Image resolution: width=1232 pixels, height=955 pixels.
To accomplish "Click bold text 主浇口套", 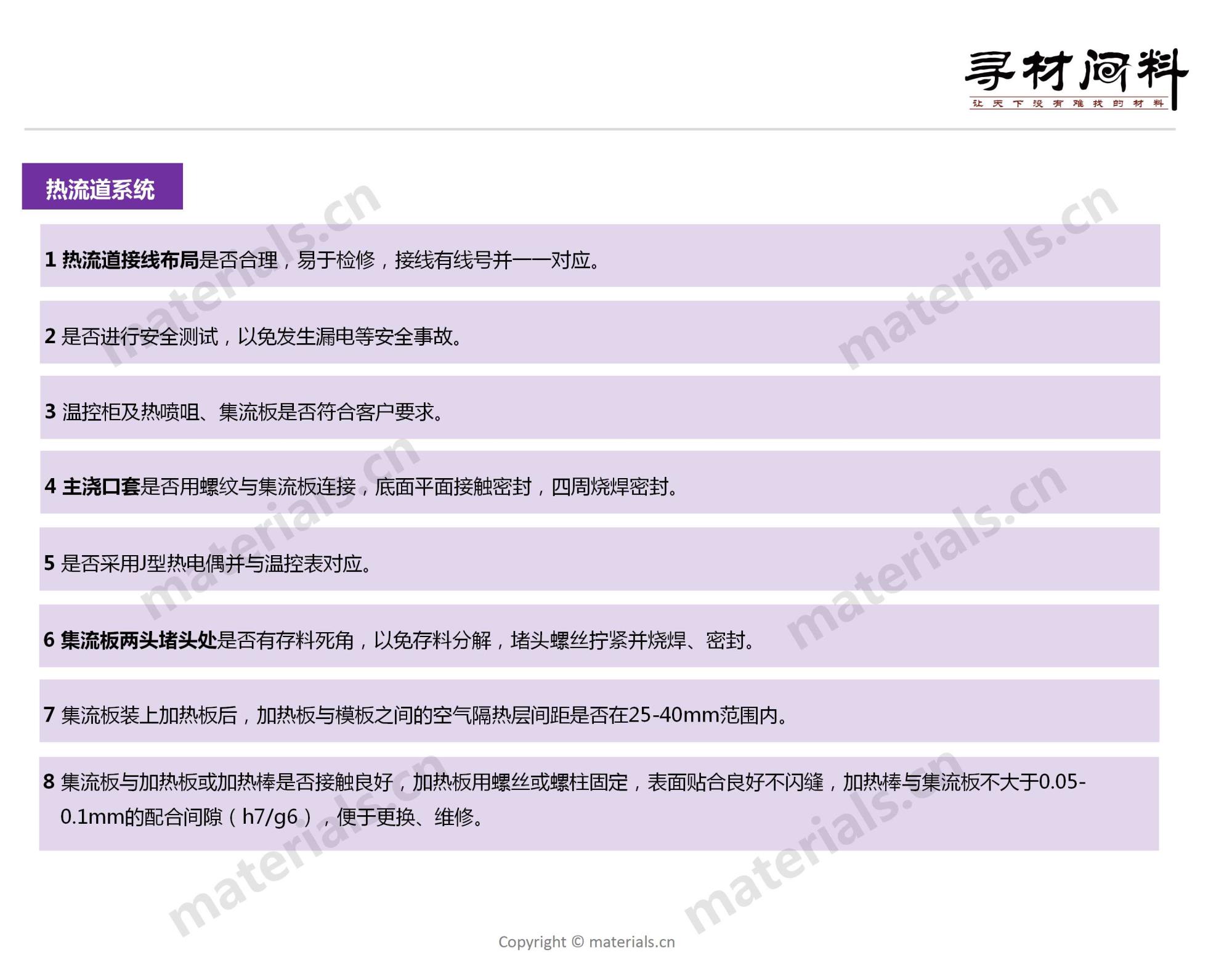I will click(101, 487).
